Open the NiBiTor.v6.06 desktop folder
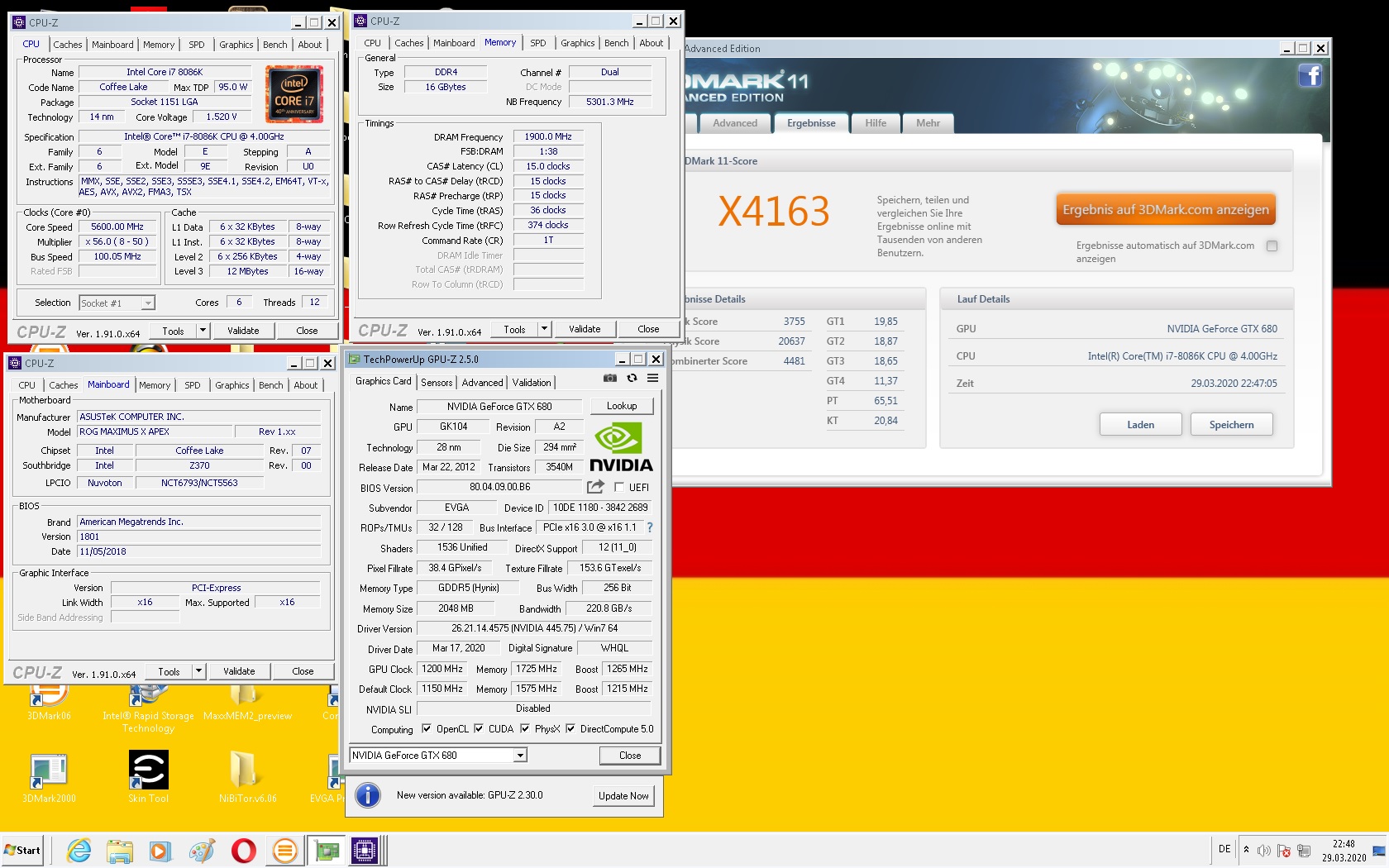Screen dimensions: 1389x868 pyautogui.click(x=247, y=777)
